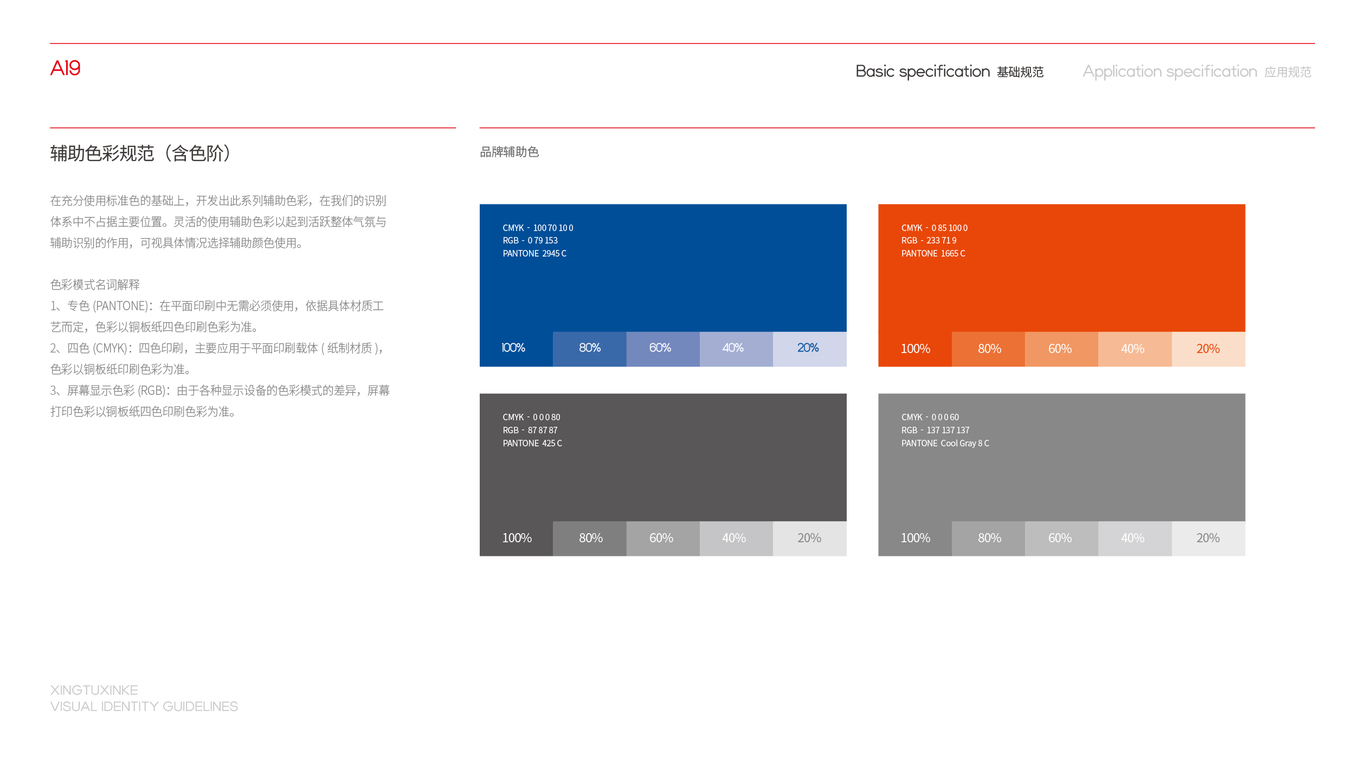Click the XINGTUXINKE footer text
Screen dimensions: 1366x768
coord(94,690)
